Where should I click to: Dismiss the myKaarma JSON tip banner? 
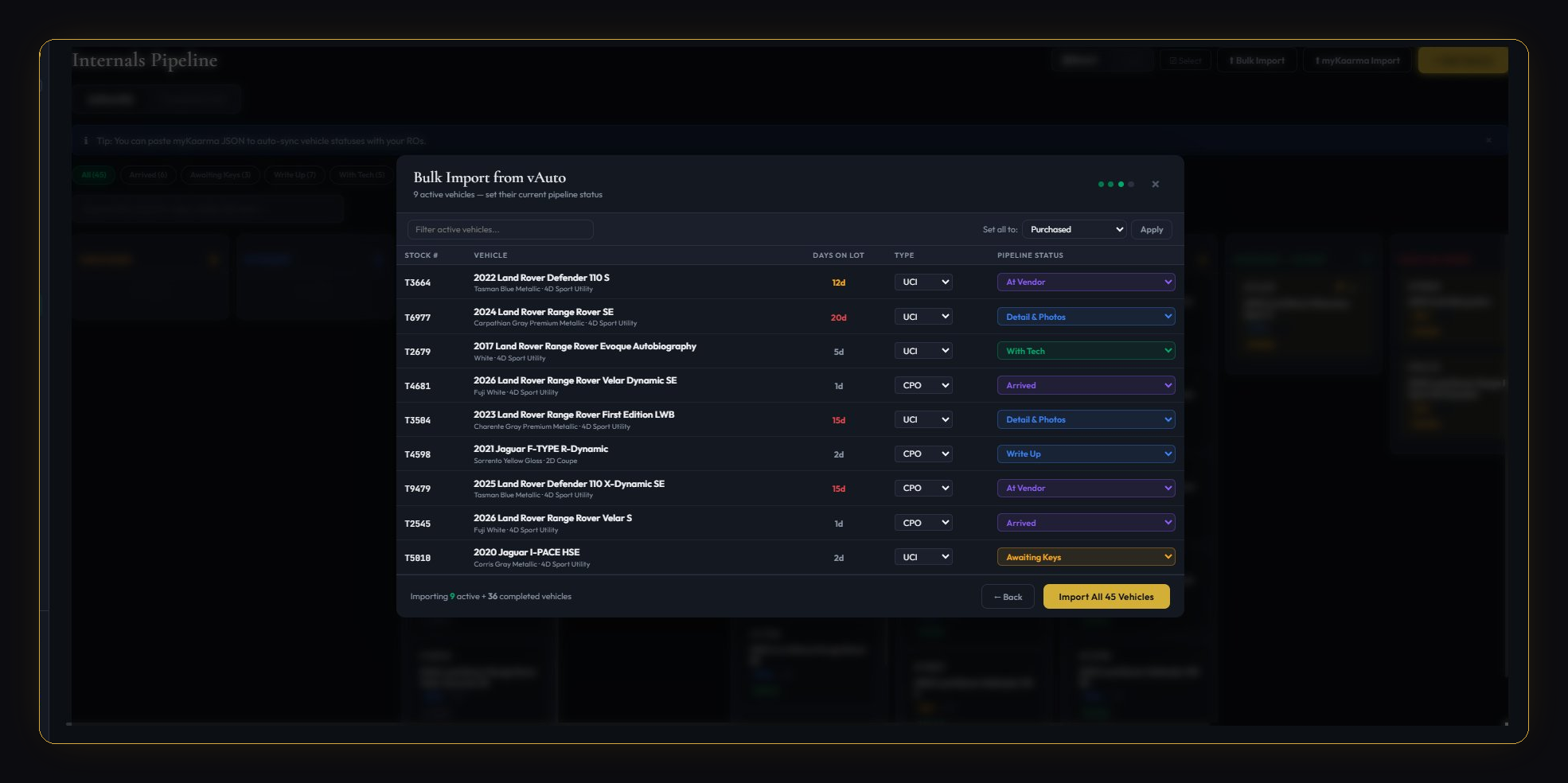point(1488,141)
